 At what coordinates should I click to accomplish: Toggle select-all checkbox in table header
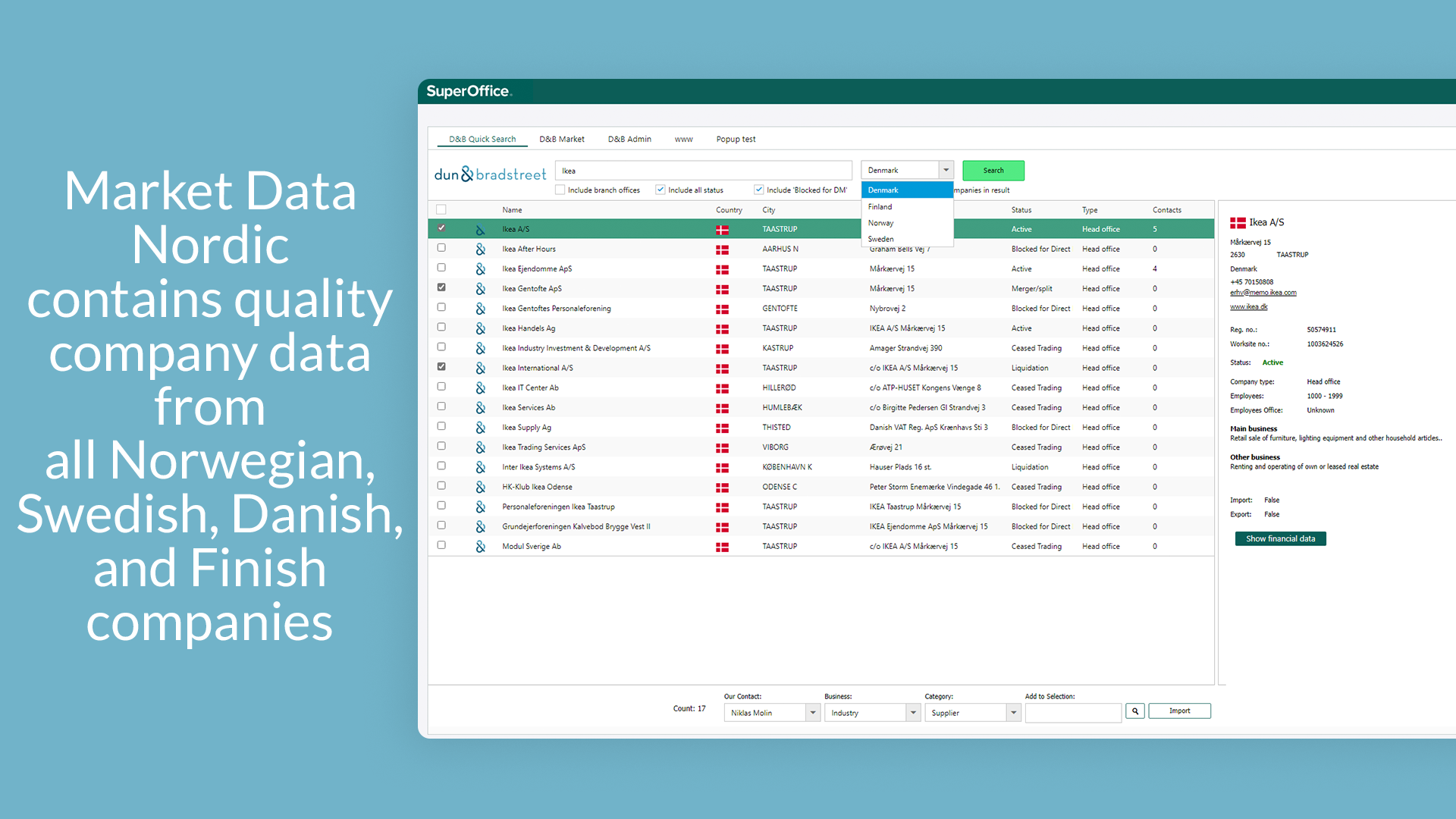[x=441, y=209]
